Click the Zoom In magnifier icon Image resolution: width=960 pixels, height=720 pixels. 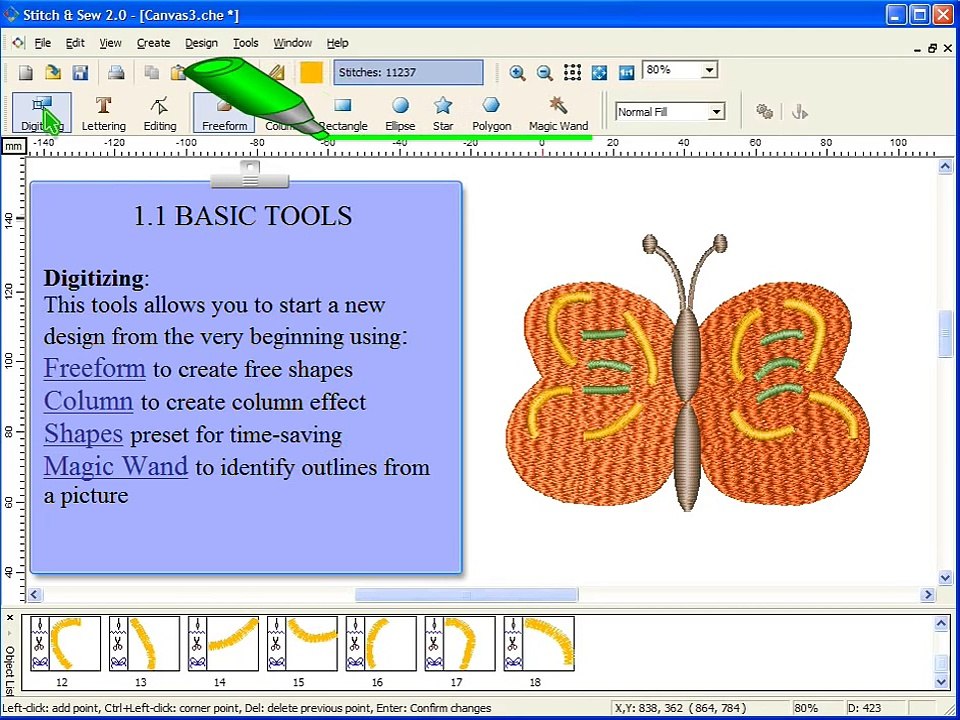click(x=517, y=73)
